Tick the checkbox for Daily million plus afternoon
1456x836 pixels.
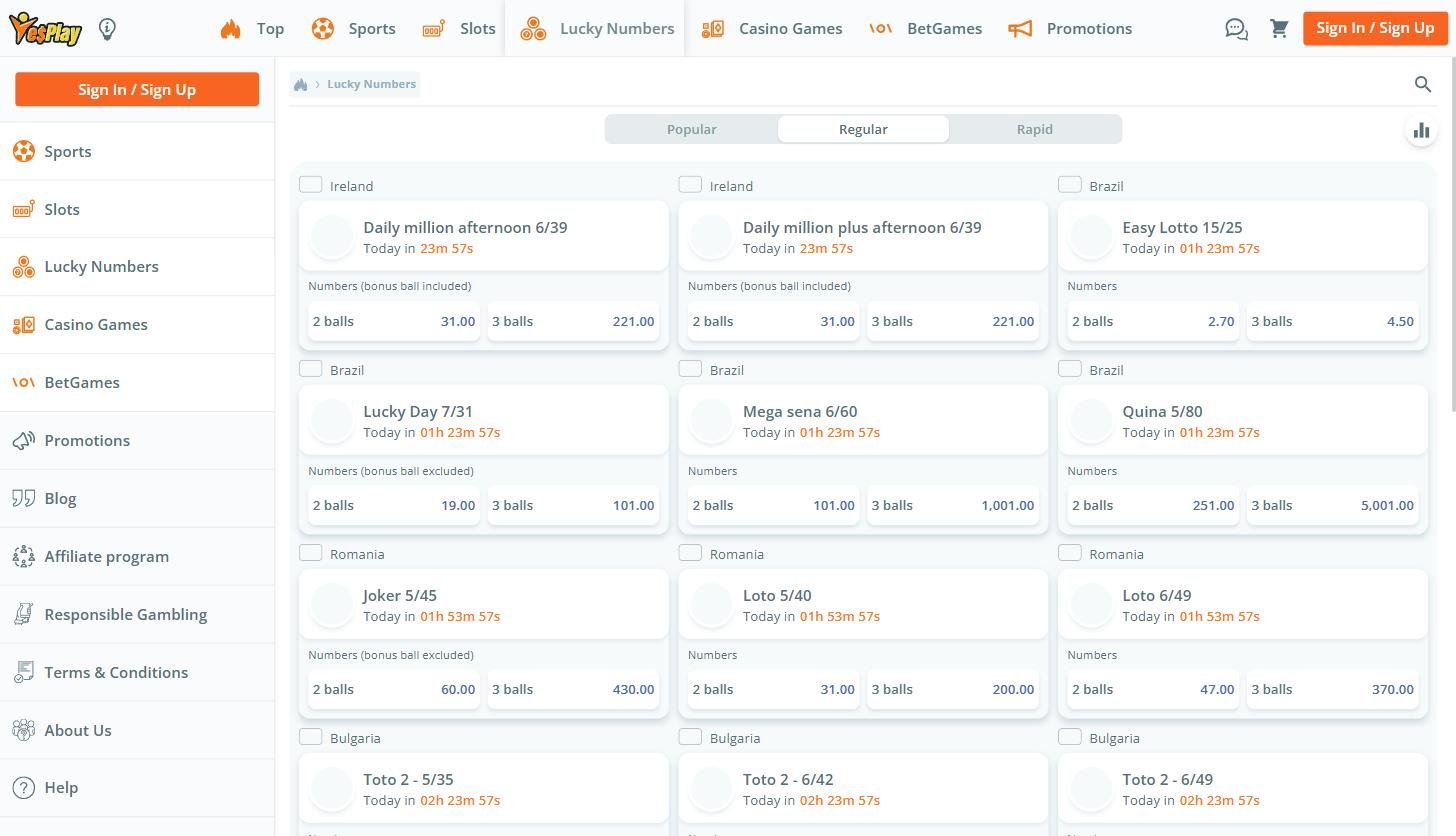[690, 185]
